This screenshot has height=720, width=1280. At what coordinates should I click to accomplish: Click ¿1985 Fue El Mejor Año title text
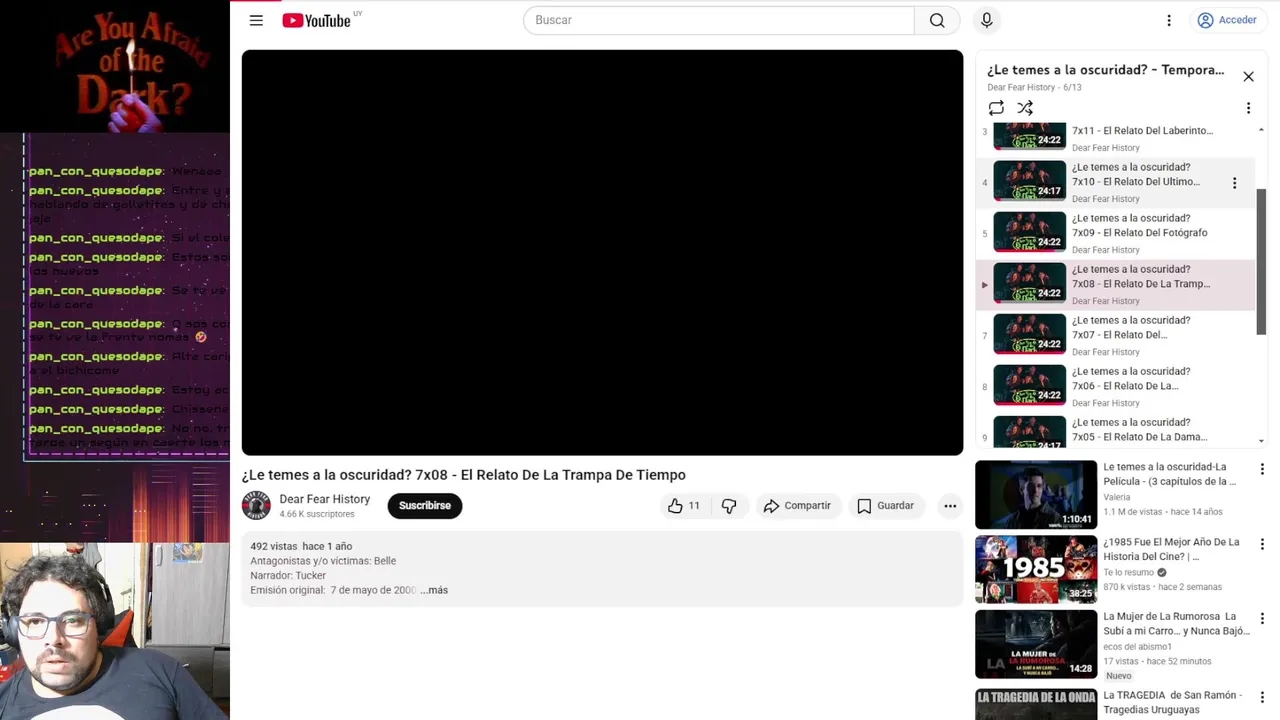1171,549
